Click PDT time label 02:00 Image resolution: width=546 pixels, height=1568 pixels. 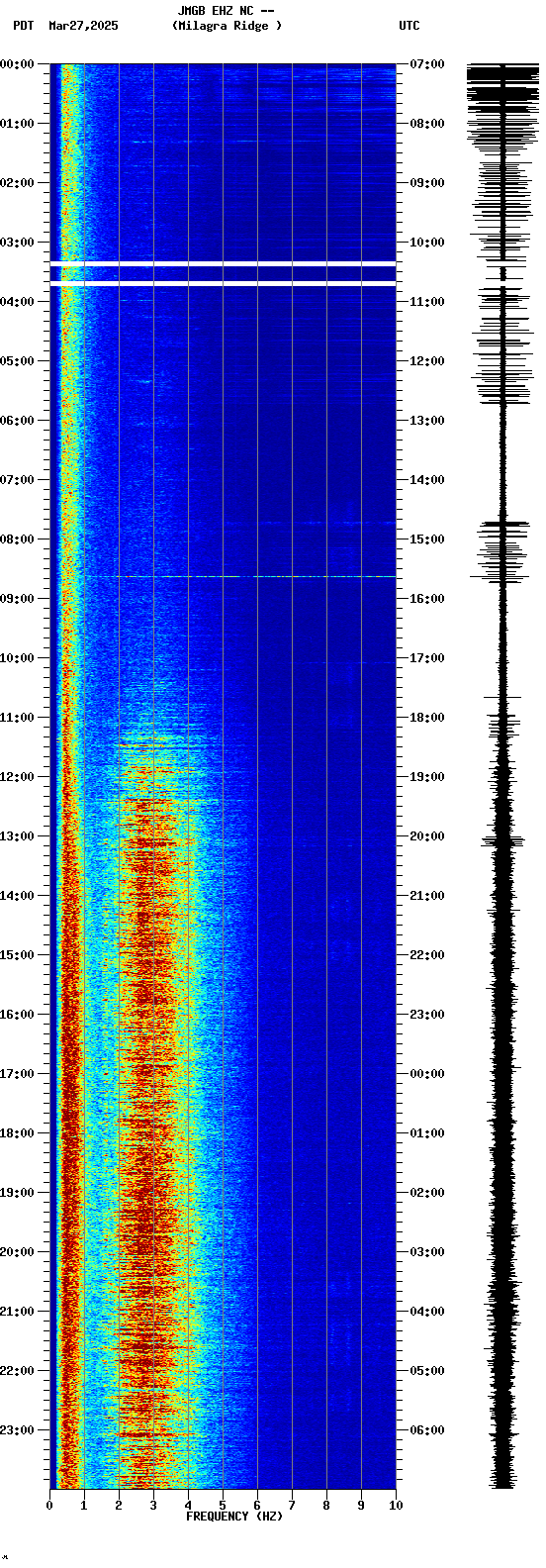coord(17,183)
